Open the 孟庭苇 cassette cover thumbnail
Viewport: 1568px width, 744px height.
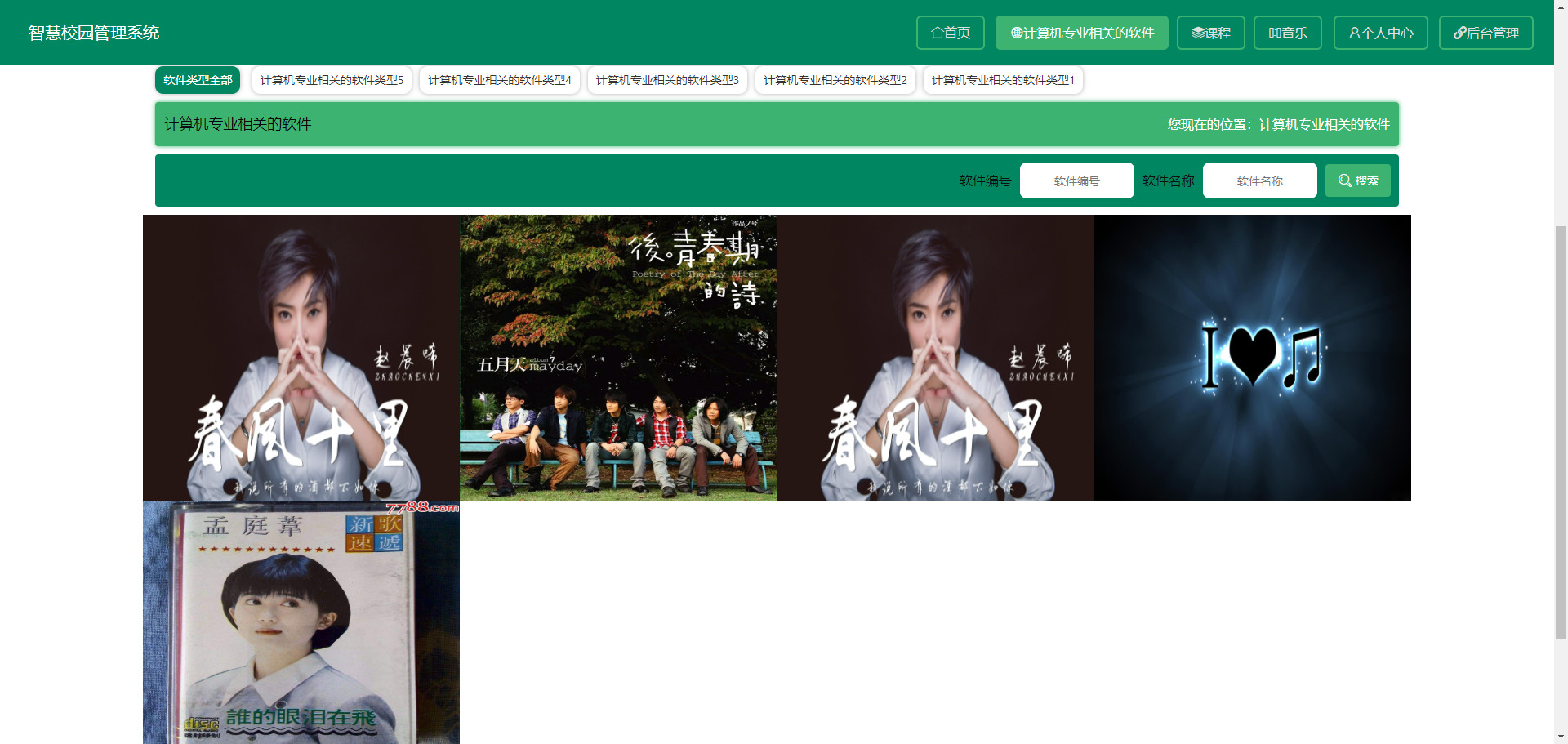coord(301,622)
